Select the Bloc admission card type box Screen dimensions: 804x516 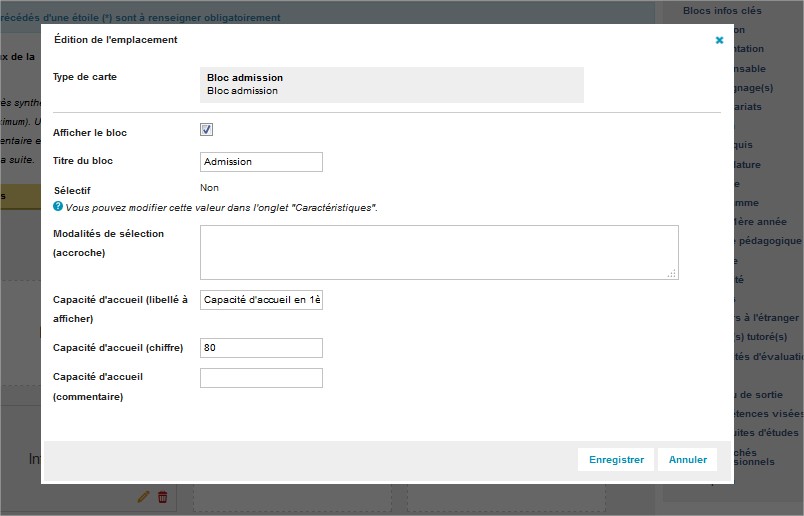[x=392, y=85]
